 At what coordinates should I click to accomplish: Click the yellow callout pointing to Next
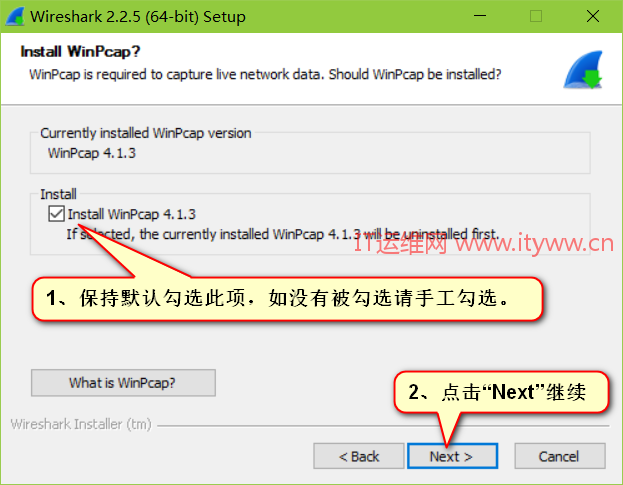point(501,392)
